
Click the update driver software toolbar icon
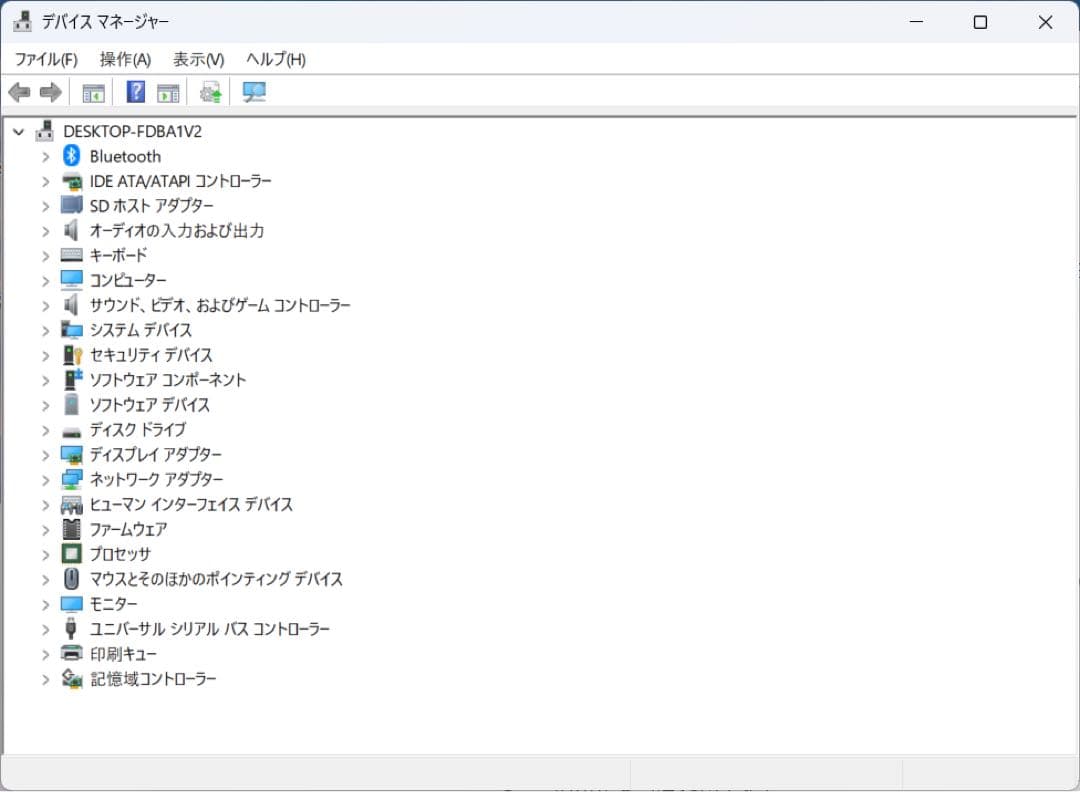[210, 93]
